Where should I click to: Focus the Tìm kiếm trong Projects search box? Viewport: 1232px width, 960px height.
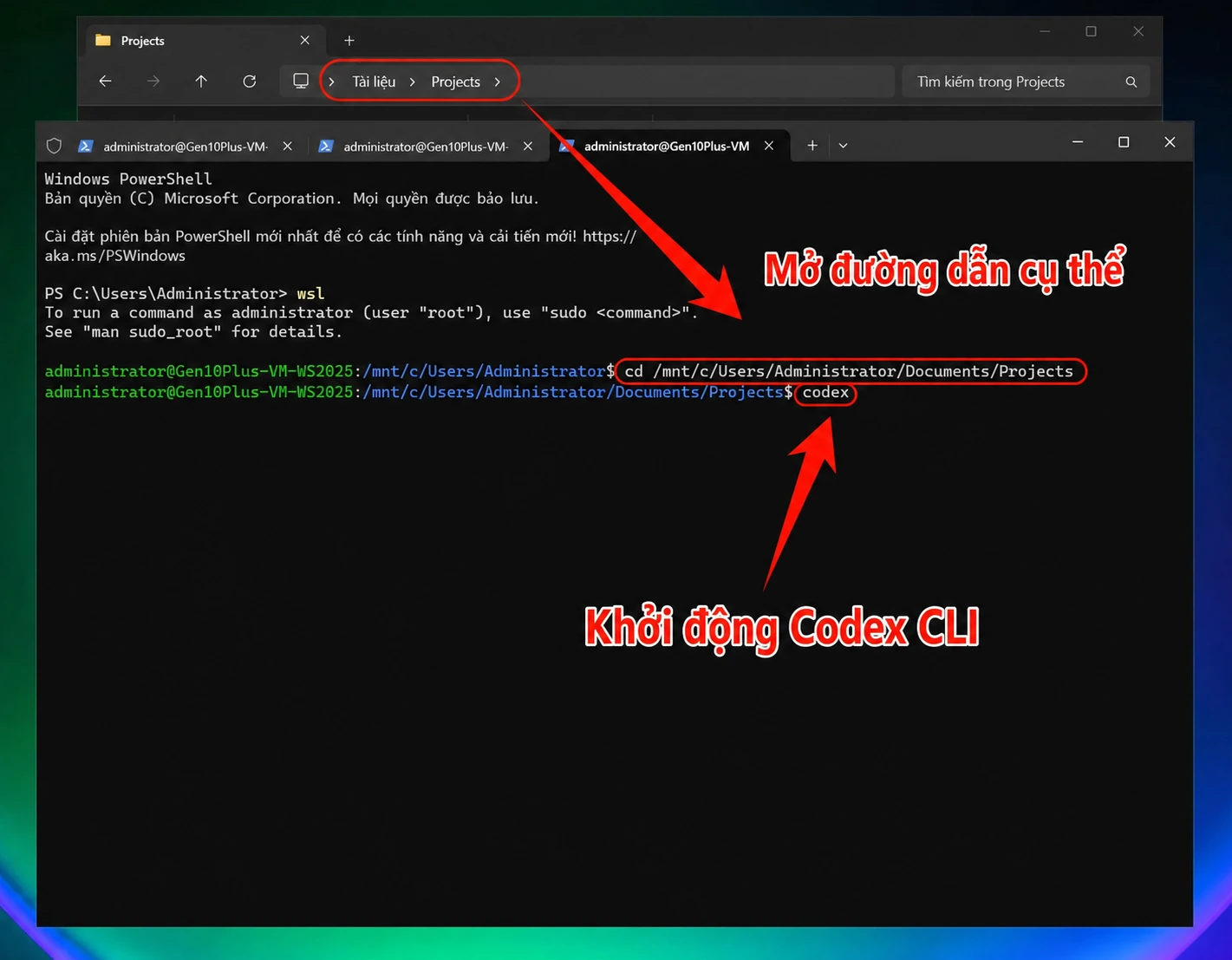(1026, 82)
